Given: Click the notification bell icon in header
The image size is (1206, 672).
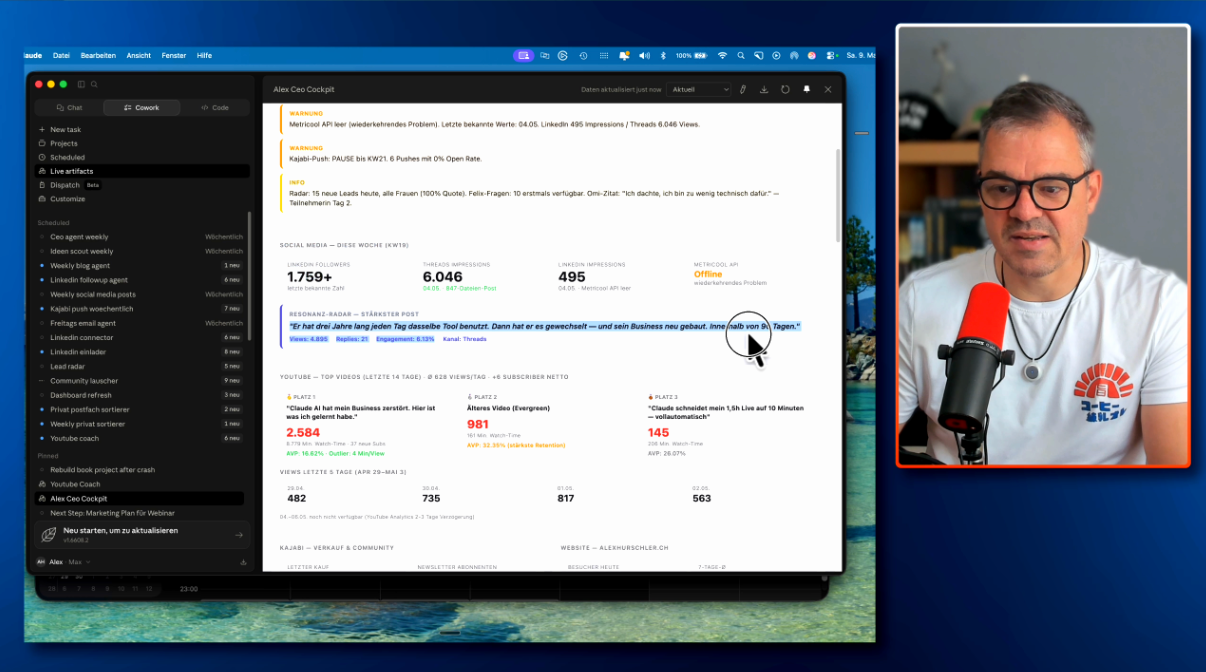Looking at the screenshot, I should (x=807, y=89).
